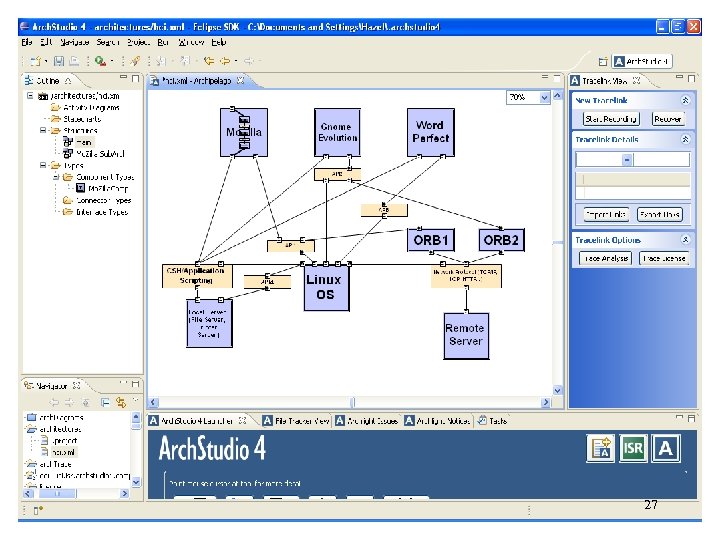Minimize the Tracelink View panel
Image resolution: width=720 pixels, height=540 pixels.
pyautogui.click(x=679, y=77)
